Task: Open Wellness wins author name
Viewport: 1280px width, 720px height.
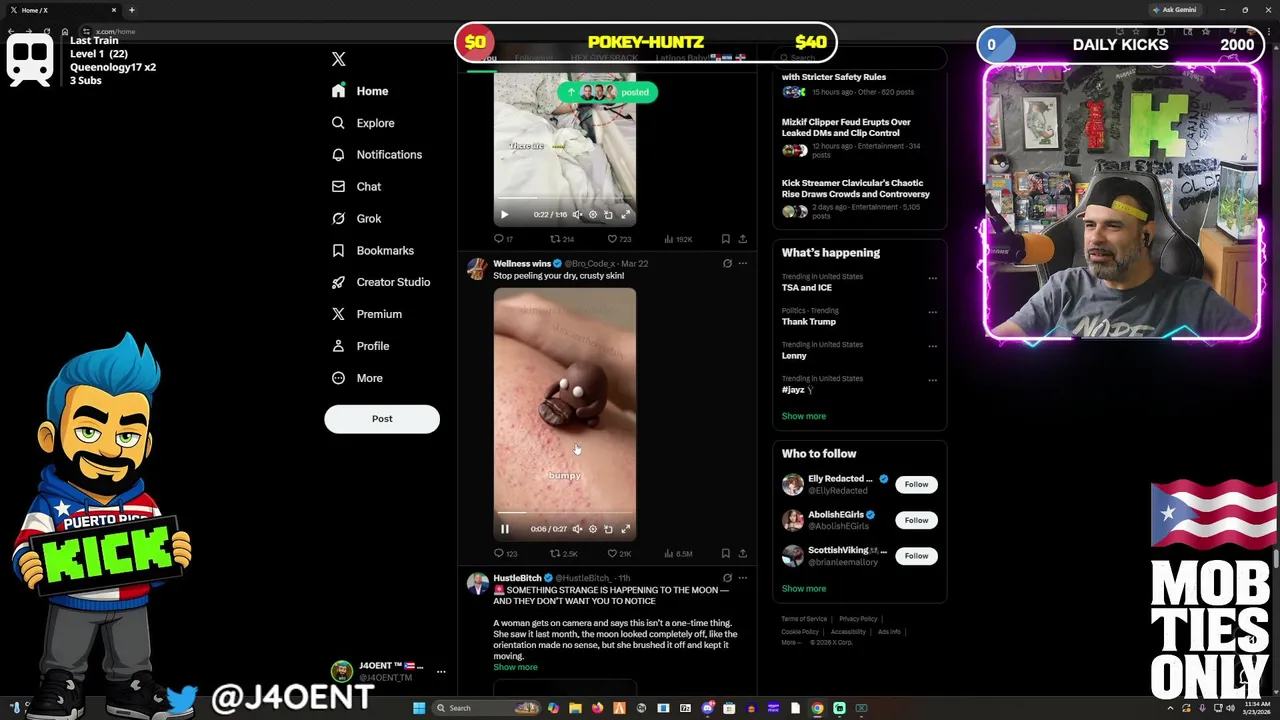Action: pyautogui.click(x=521, y=264)
